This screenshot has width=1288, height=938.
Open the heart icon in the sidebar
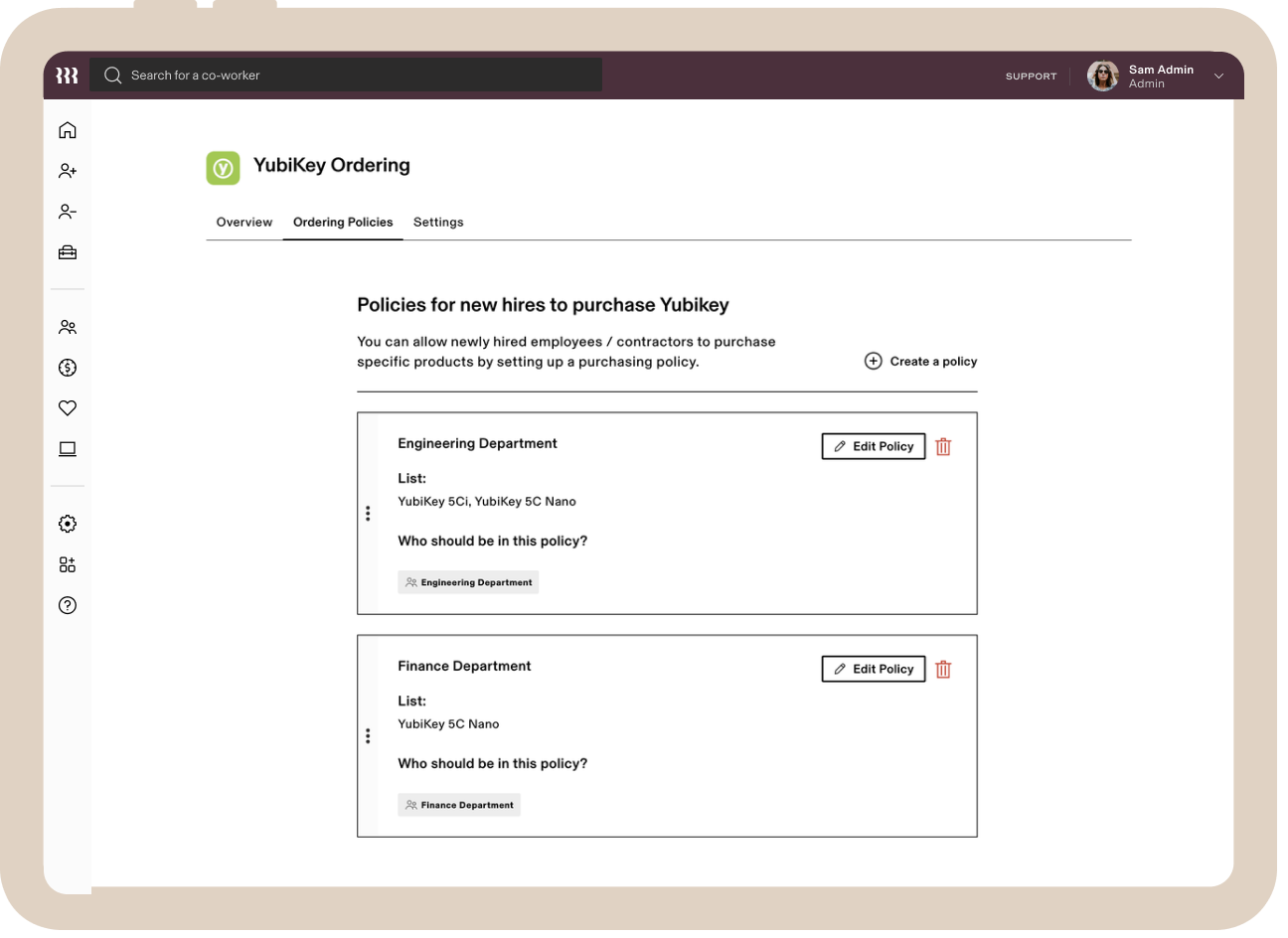point(68,408)
